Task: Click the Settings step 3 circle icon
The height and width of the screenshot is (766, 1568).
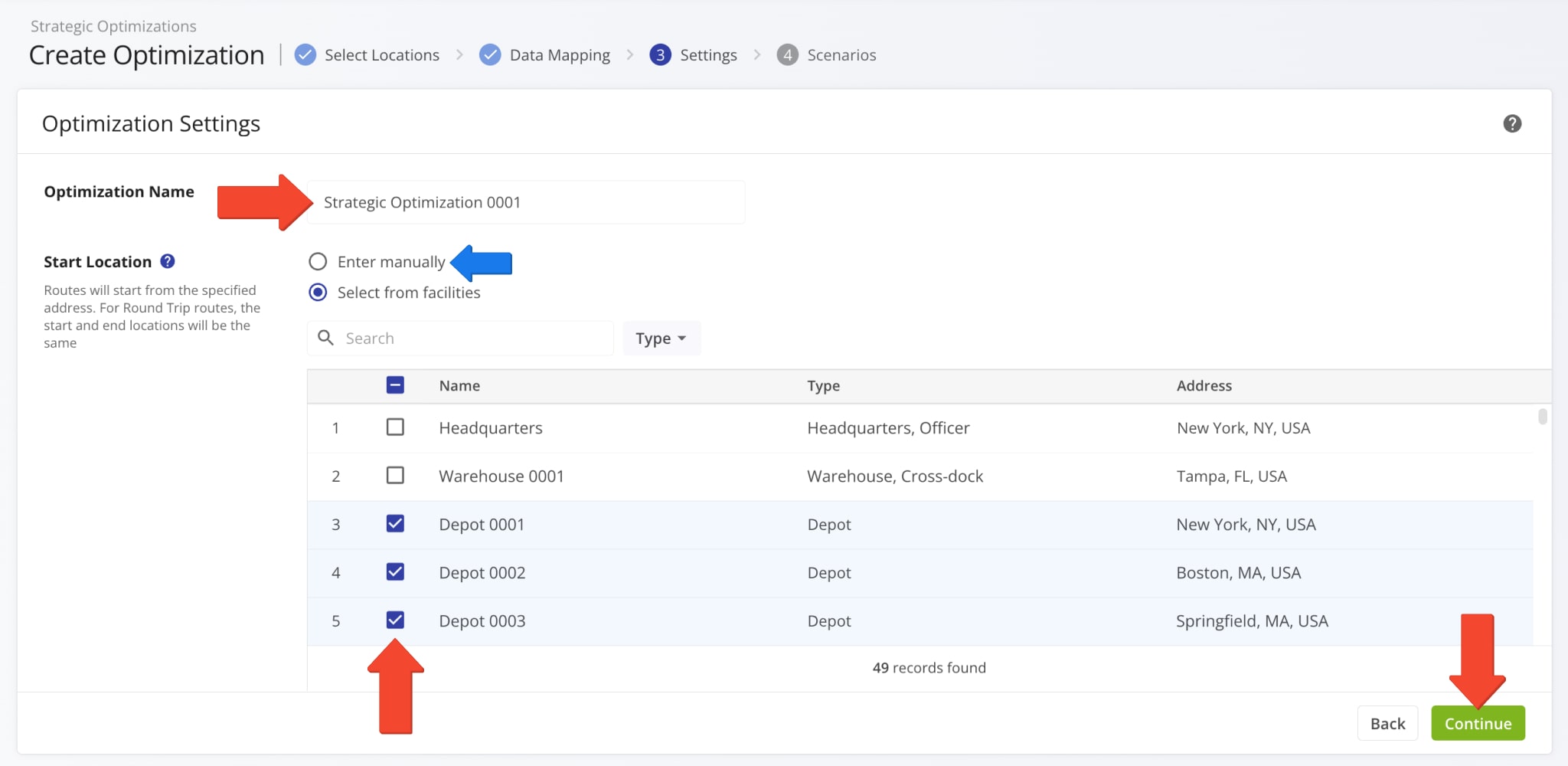Action: click(660, 54)
